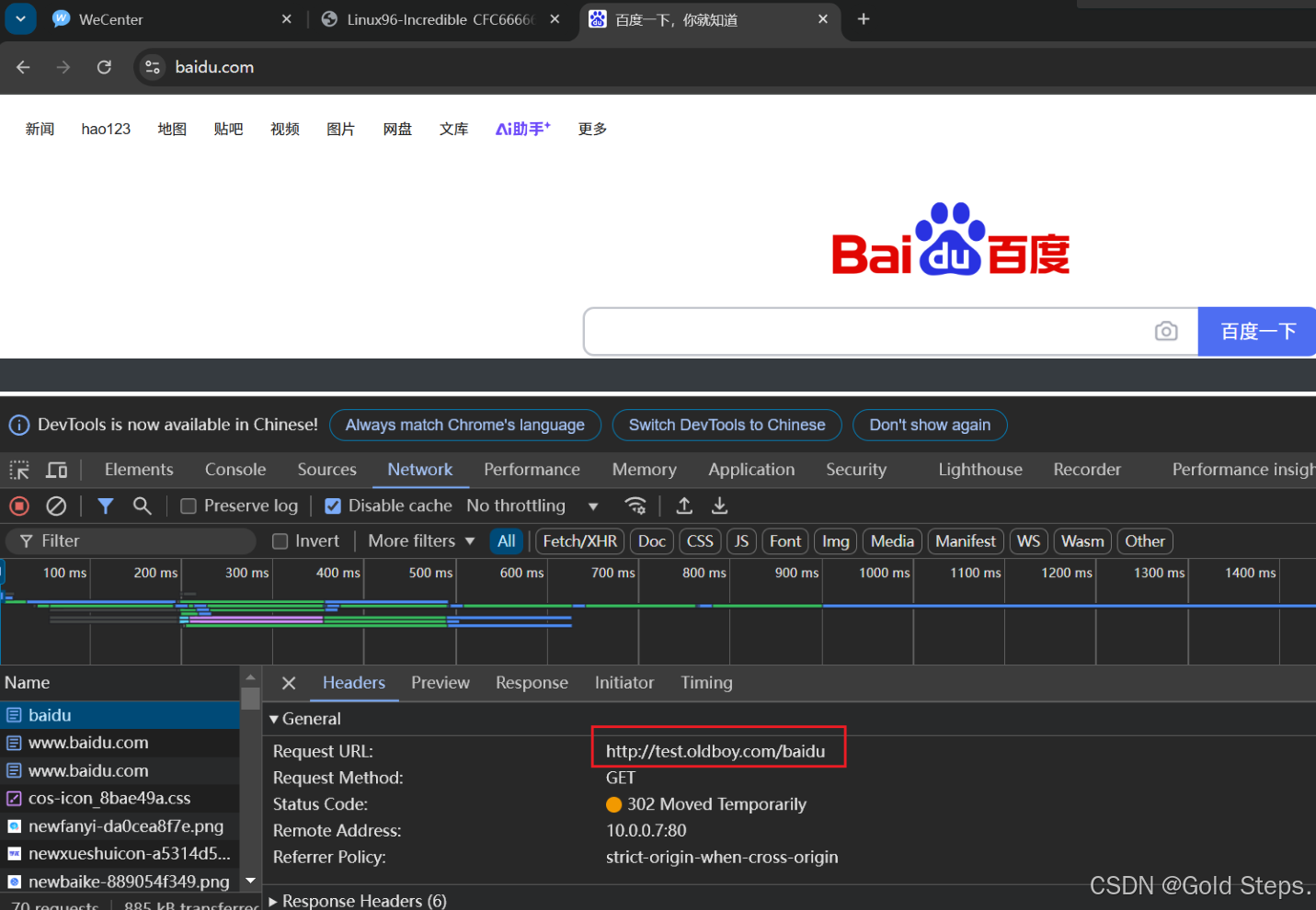Enable Preserve log checkbox
1316x910 pixels.
coord(189,506)
